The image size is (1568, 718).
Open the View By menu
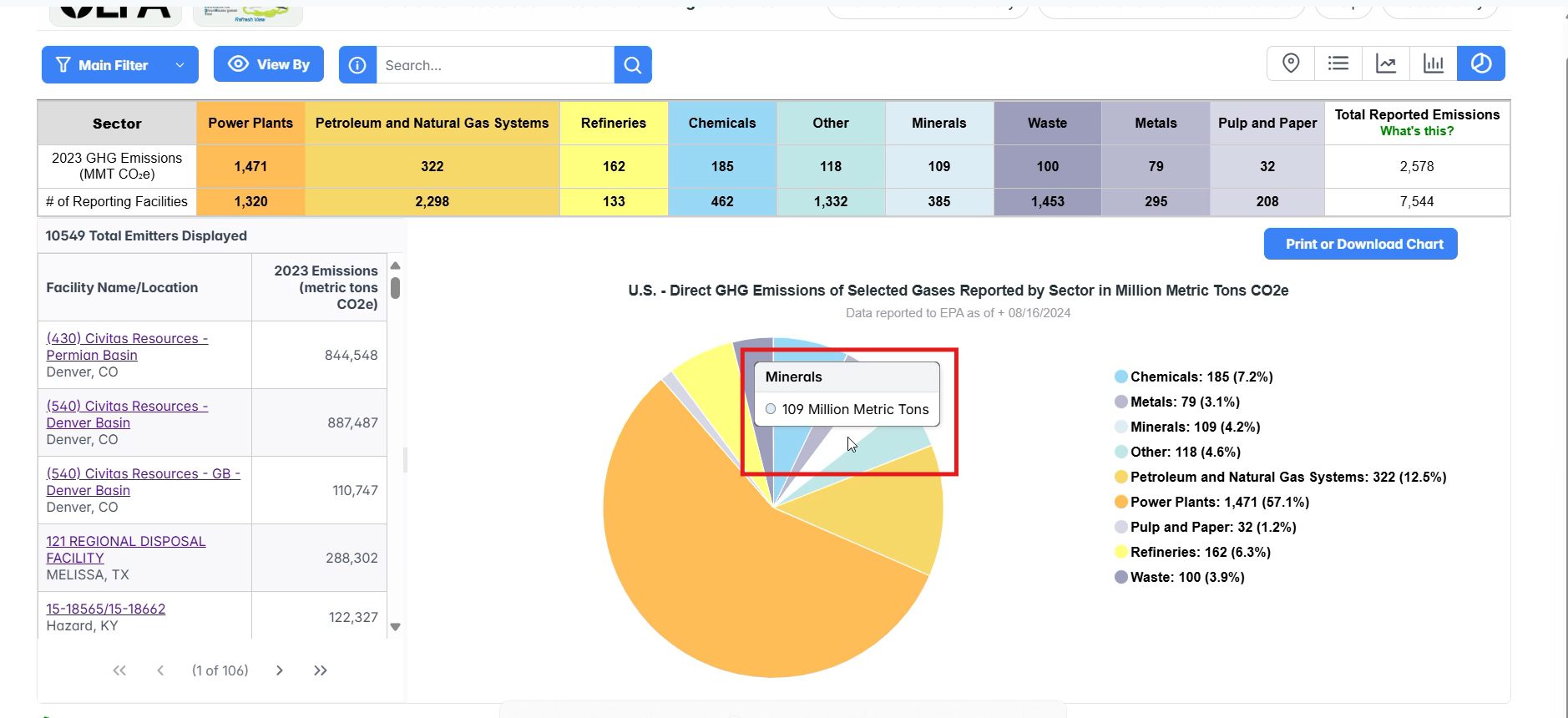click(269, 64)
